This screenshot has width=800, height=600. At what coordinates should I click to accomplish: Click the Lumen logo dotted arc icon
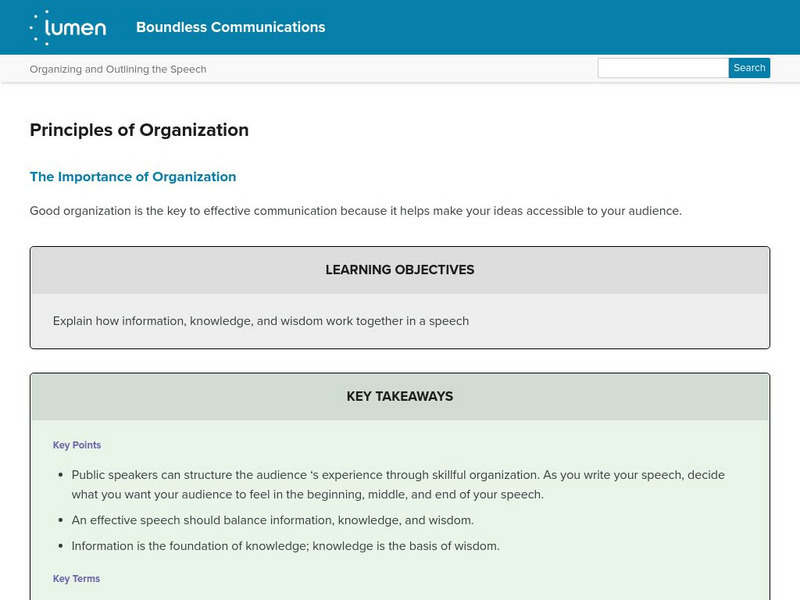point(39,28)
